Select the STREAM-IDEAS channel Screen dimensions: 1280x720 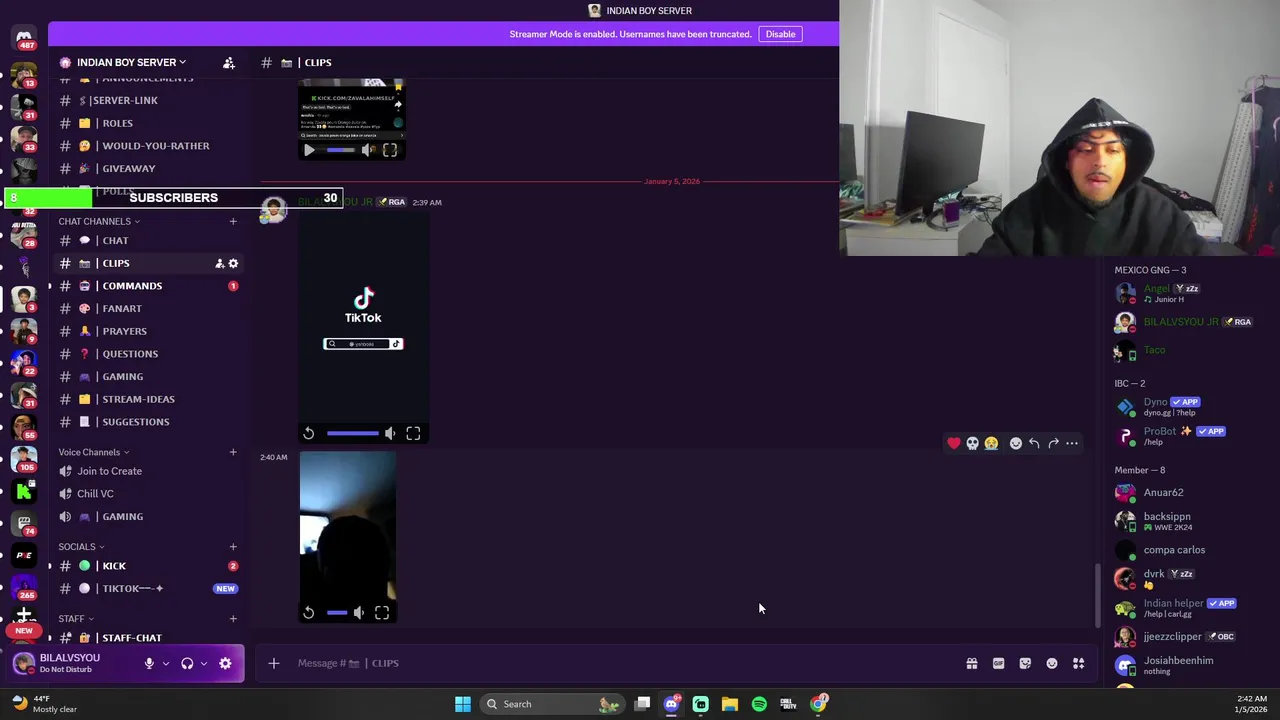point(147,399)
